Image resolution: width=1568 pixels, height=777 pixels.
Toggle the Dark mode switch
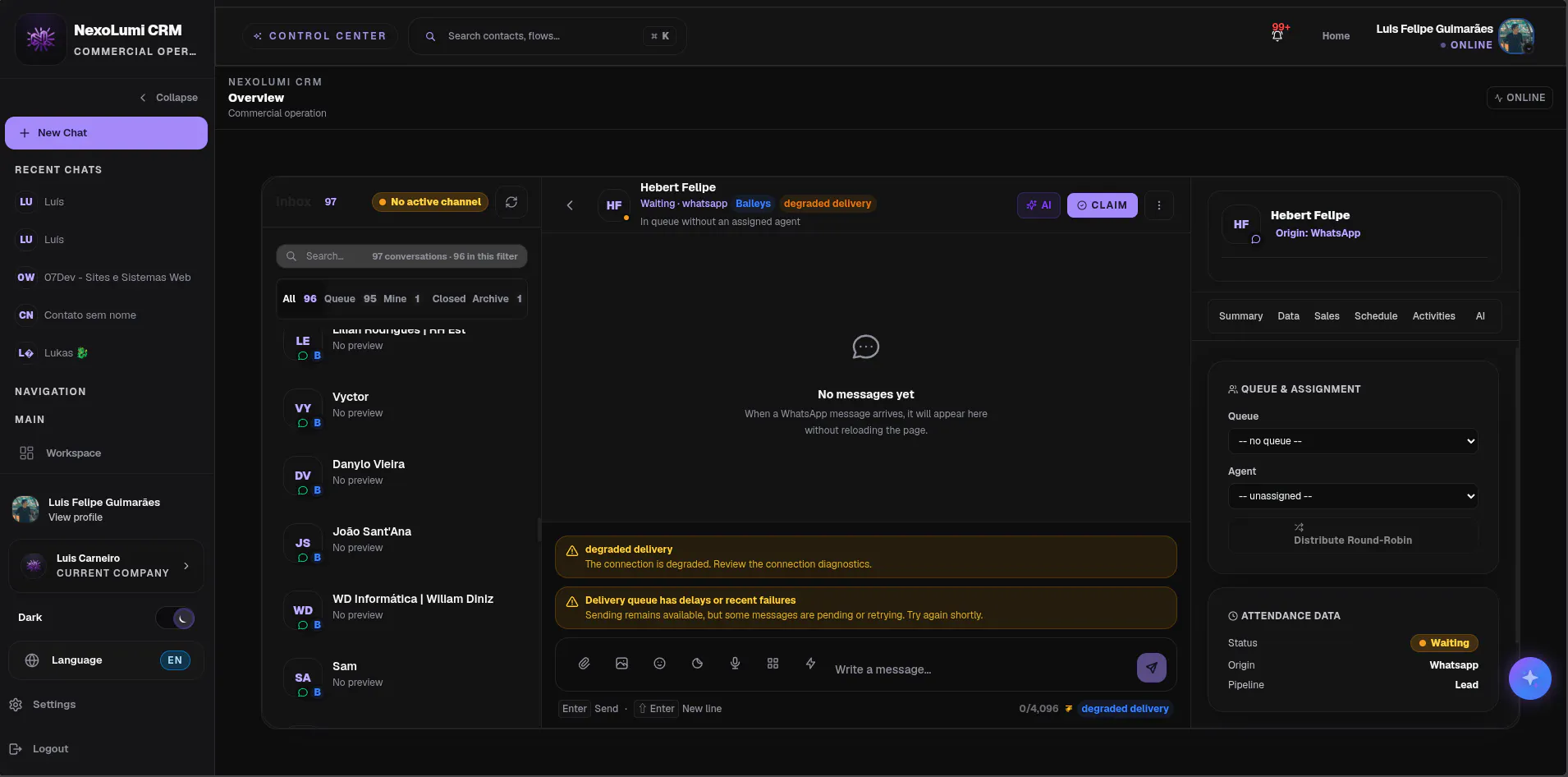click(175, 618)
